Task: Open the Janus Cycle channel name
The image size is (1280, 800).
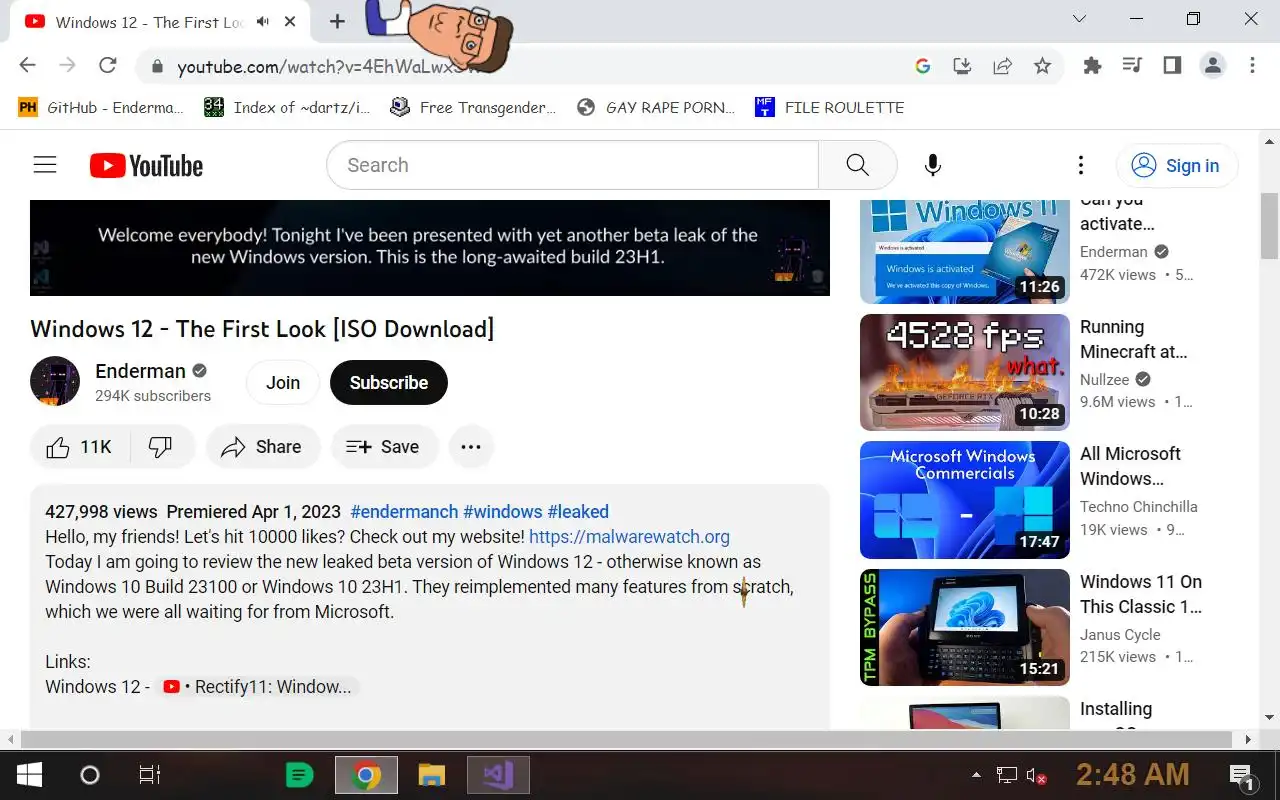Action: coord(1120,635)
